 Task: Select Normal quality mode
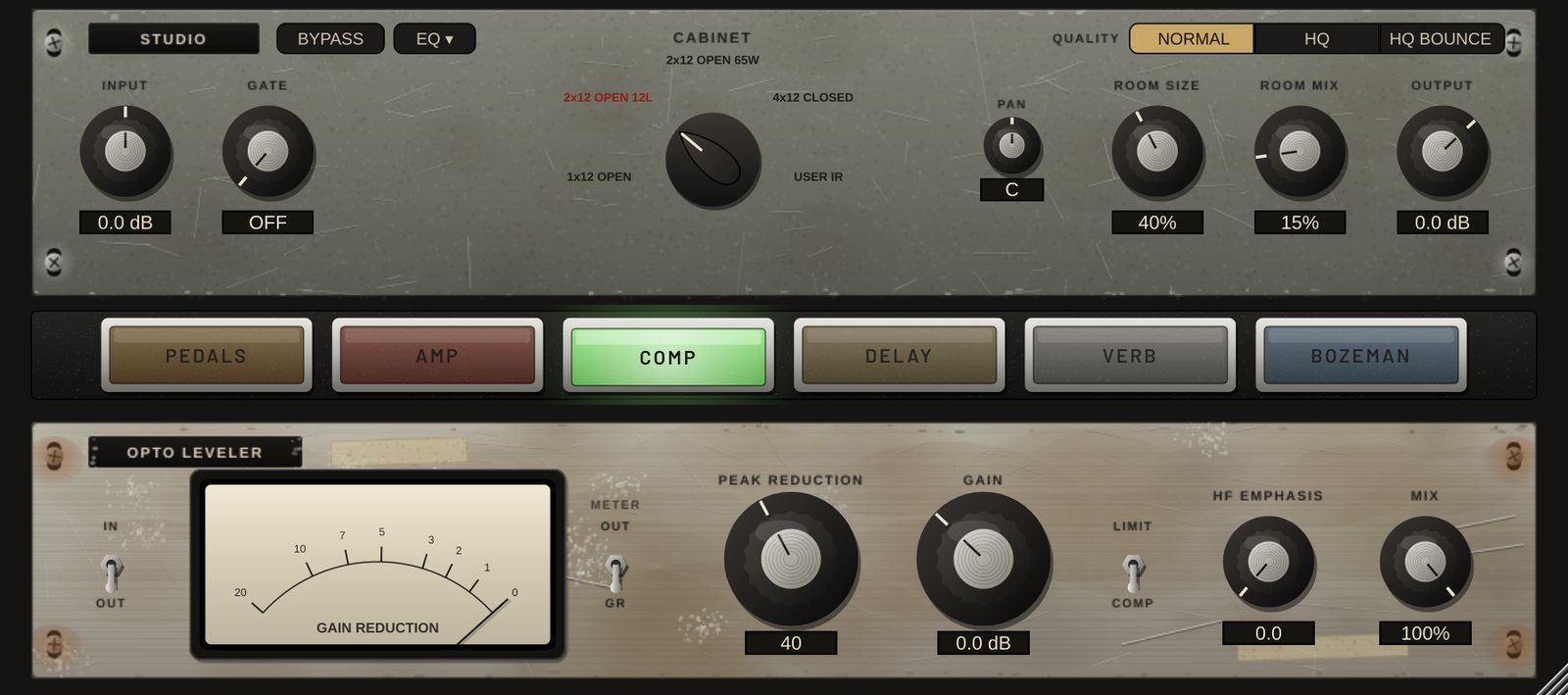pos(1192,38)
